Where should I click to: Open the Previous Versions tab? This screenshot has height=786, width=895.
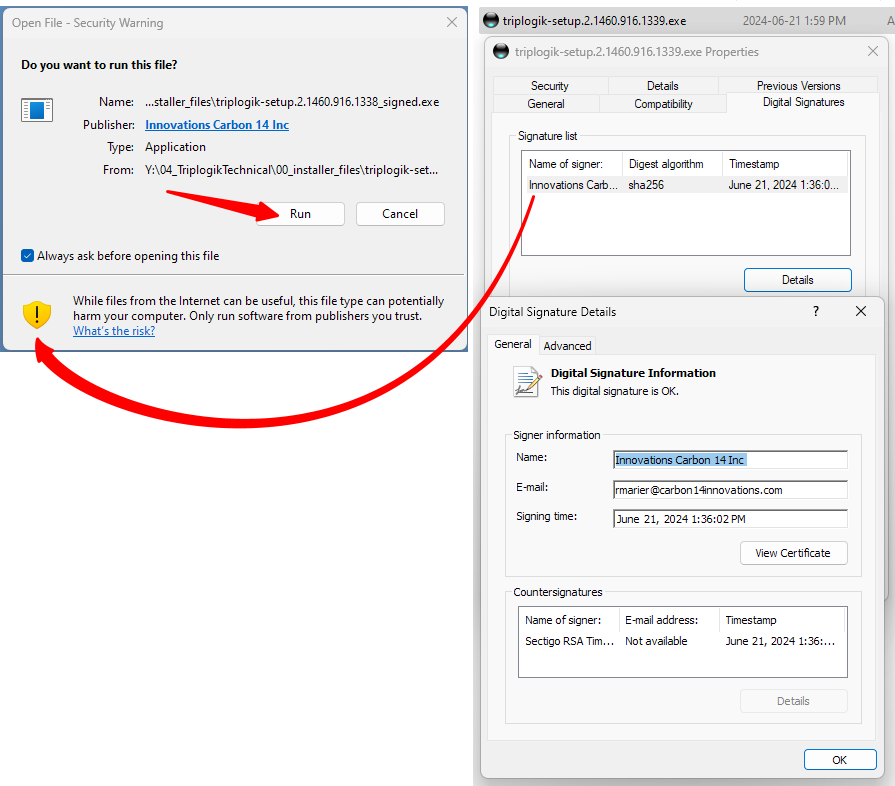[798, 86]
